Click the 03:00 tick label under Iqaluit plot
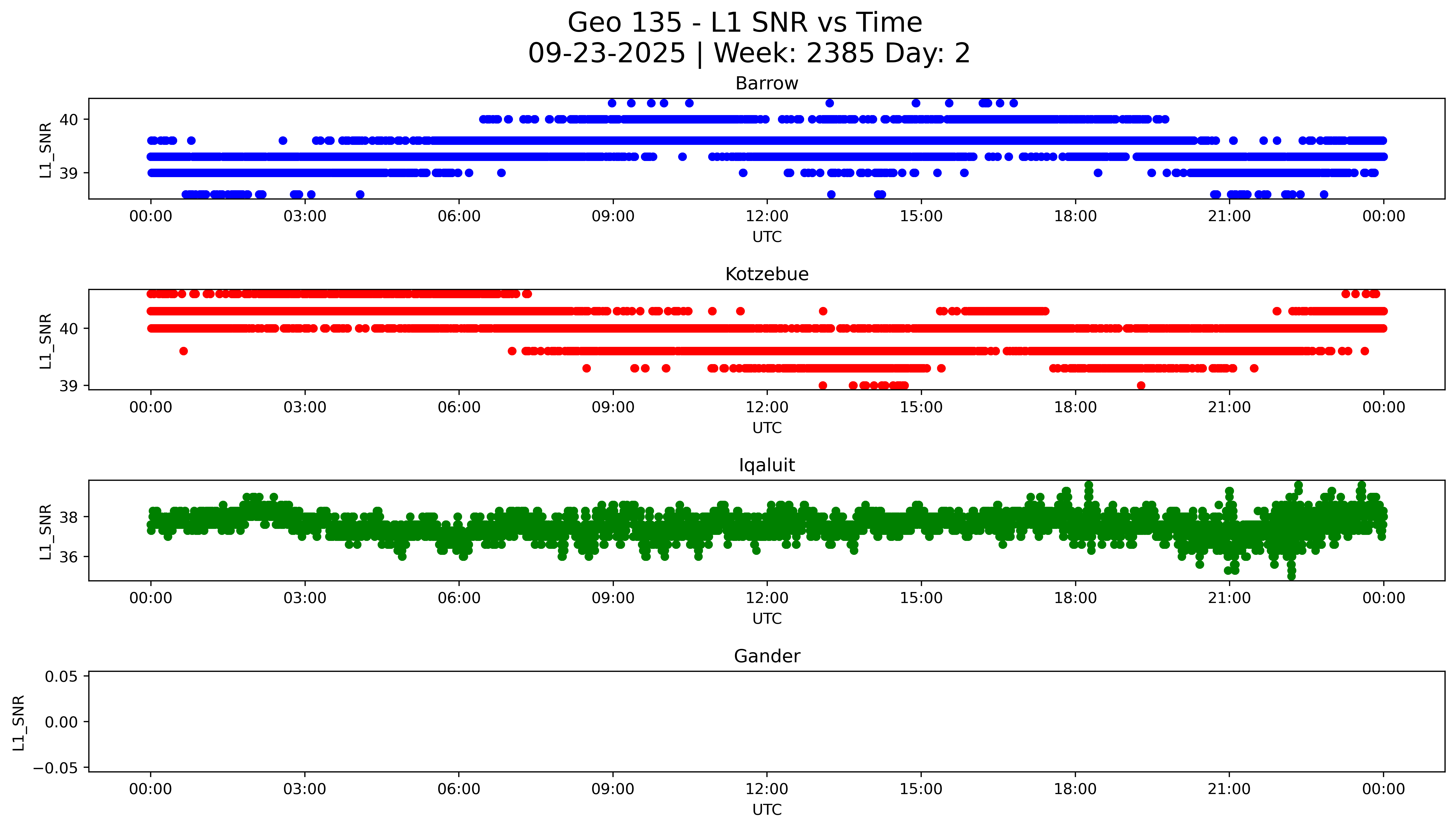Image resolution: width=1456 pixels, height=829 pixels. point(305,598)
